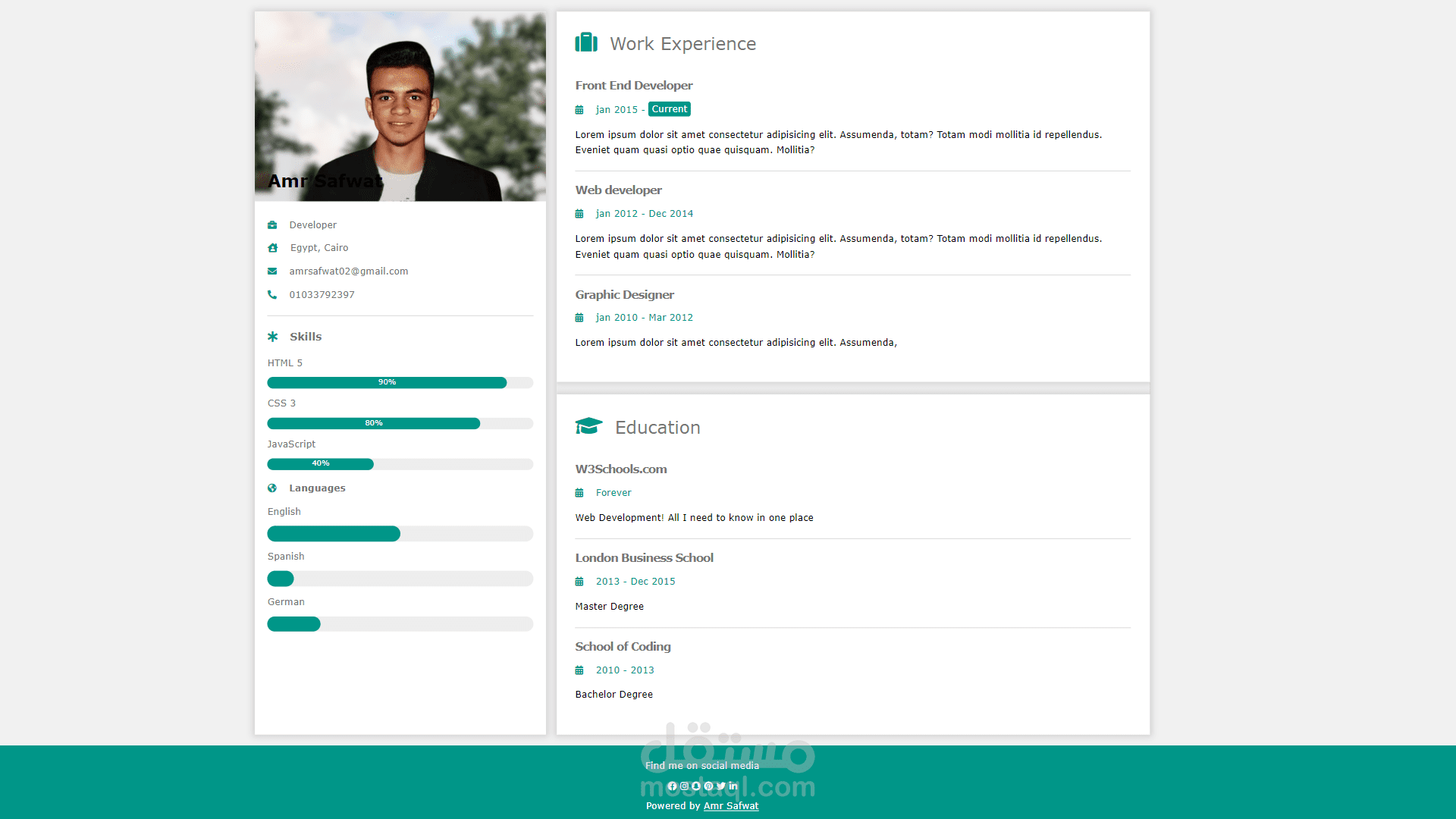The height and width of the screenshot is (819, 1456).
Task: Click the HTML 5 90% progress bar
Action: [x=400, y=383]
